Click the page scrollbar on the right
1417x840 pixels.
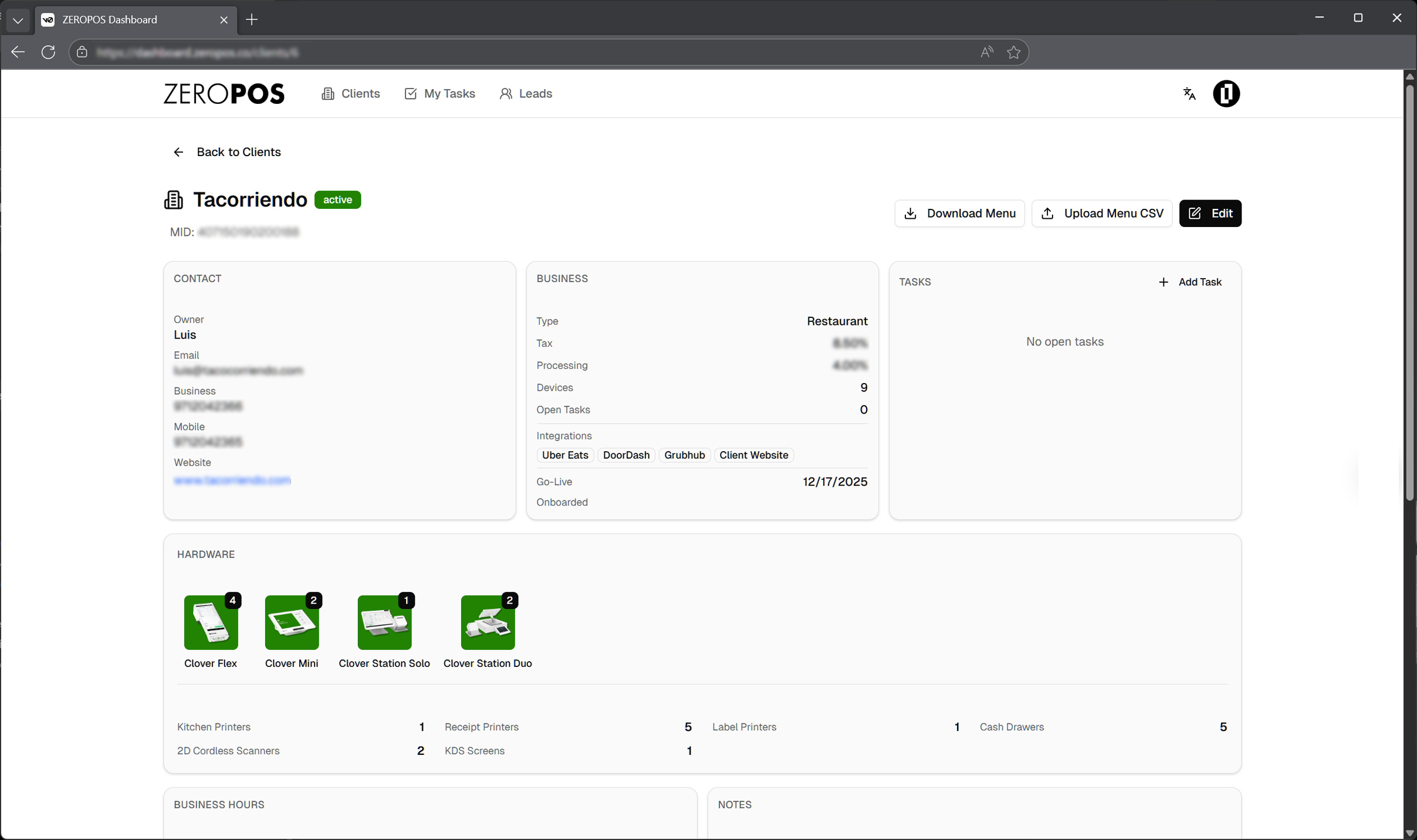(1409, 287)
